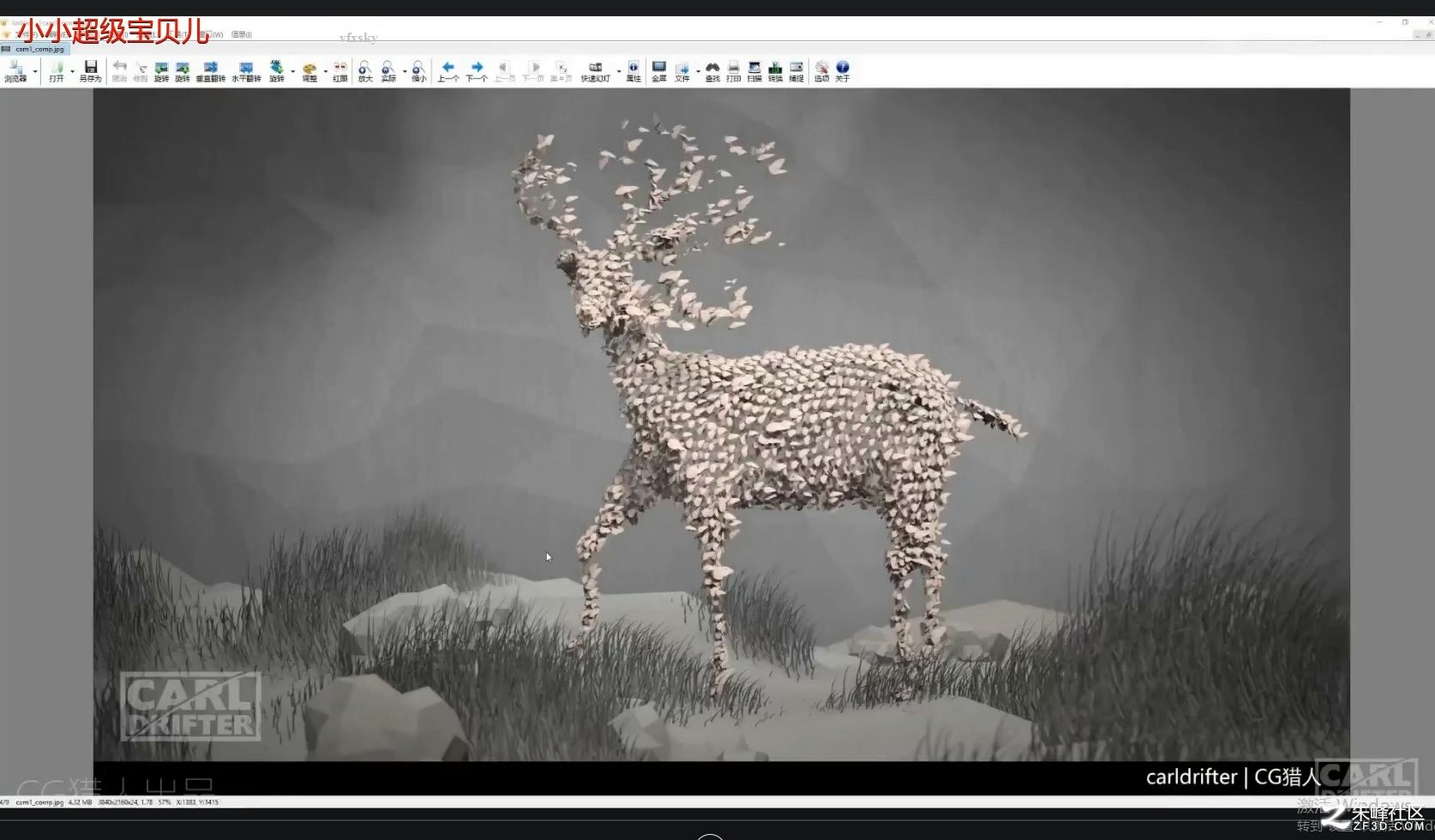Click the 旋转 icon right after 修剪
Screen dimensions: 1435x840
pyautogui.click(x=161, y=71)
